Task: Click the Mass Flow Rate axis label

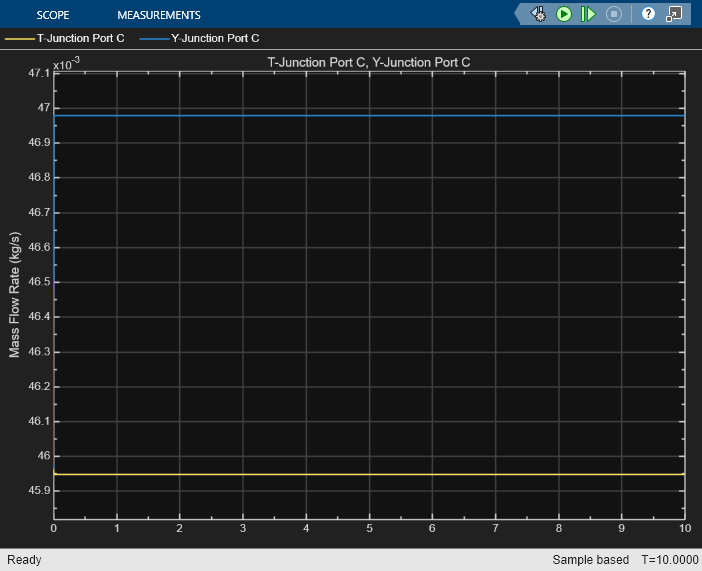Action: (15, 295)
